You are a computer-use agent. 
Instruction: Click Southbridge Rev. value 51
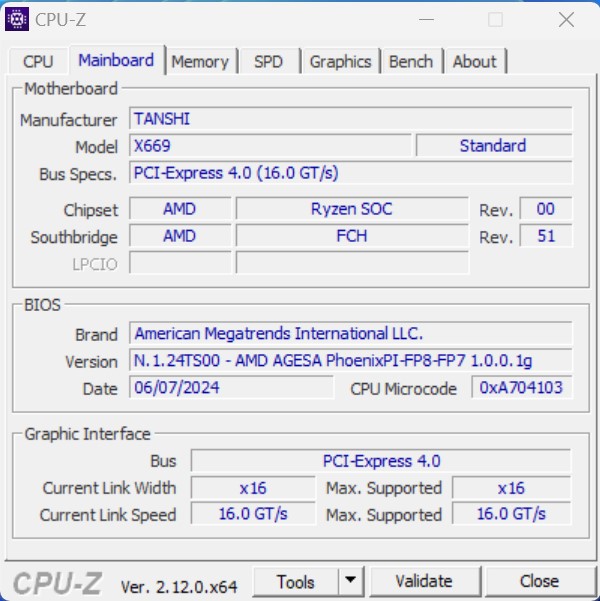pyautogui.click(x=546, y=236)
